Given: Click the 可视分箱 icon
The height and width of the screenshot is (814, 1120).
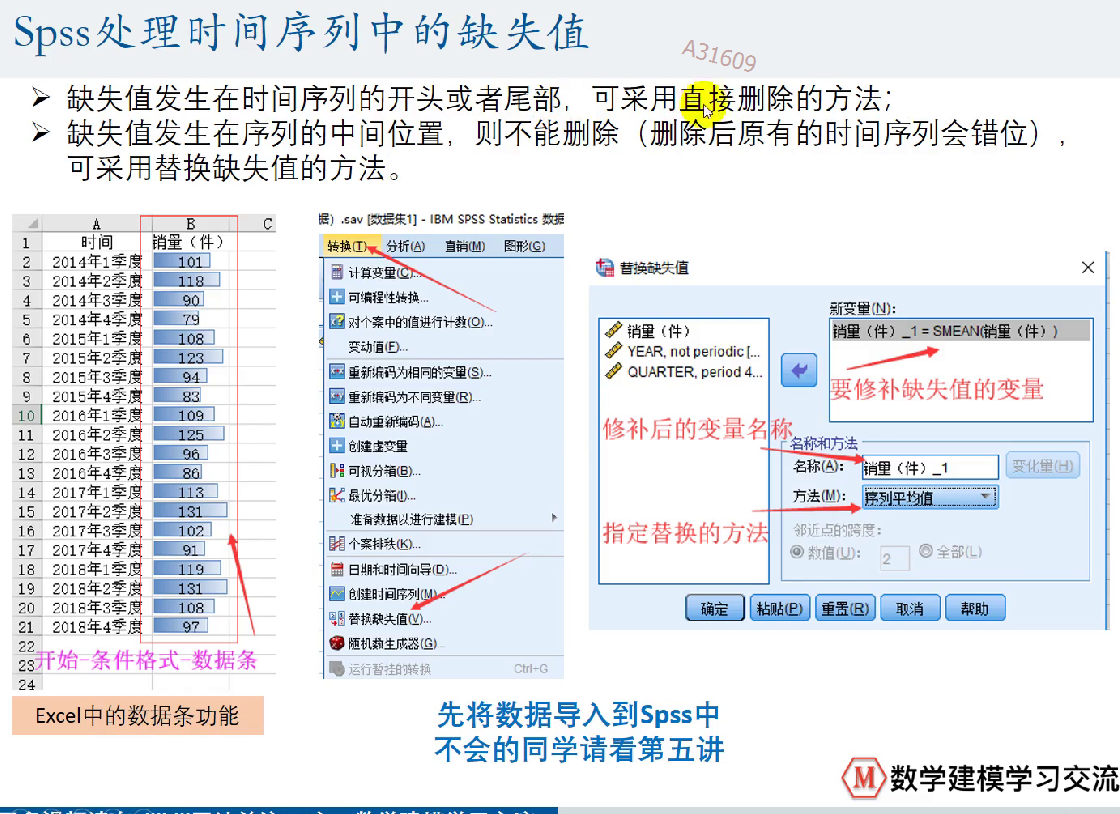Looking at the screenshot, I should pyautogui.click(x=337, y=470).
